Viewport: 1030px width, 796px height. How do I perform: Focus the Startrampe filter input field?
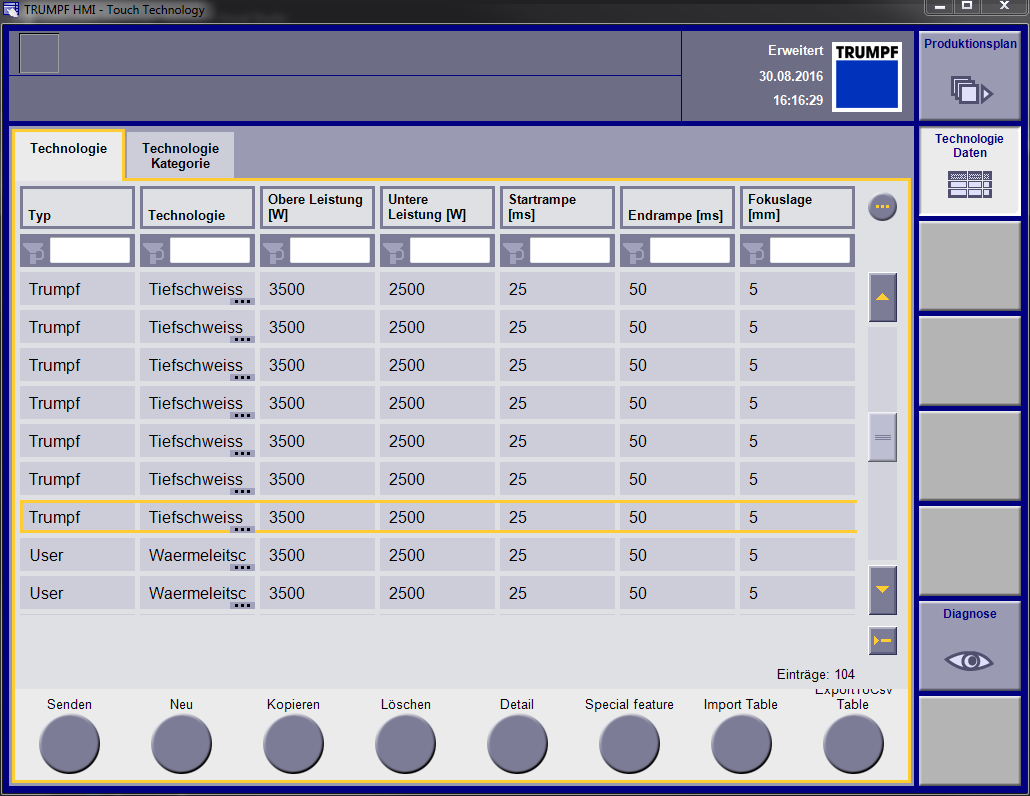[x=570, y=251]
